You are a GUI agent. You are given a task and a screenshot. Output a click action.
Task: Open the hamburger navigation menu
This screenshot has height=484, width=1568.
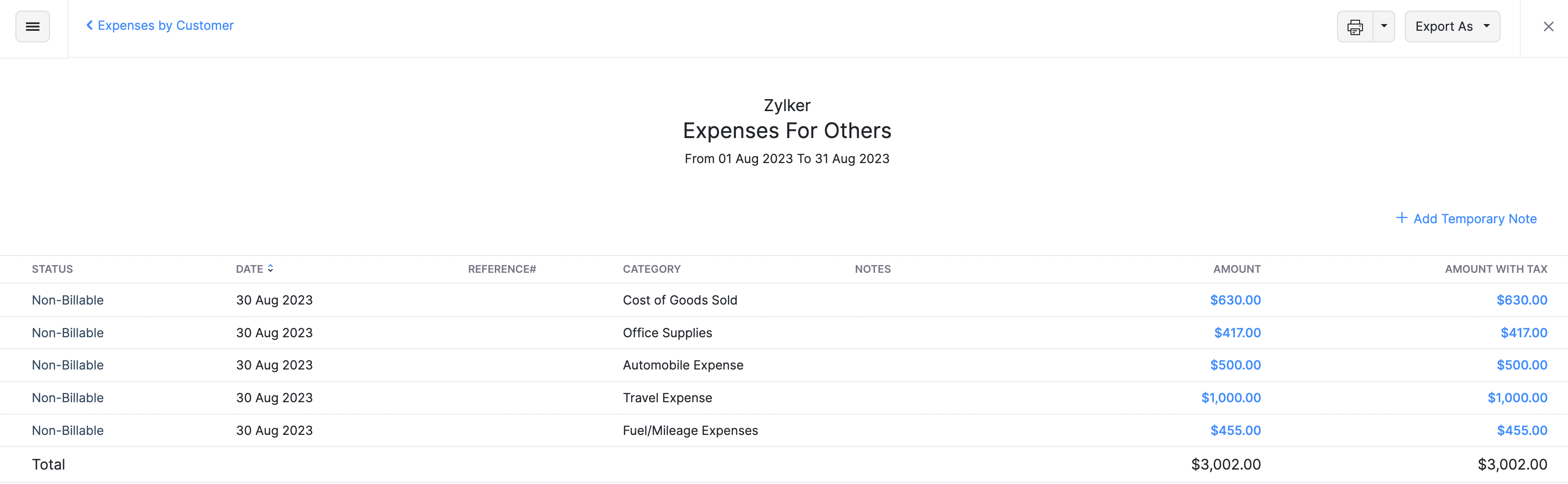pos(32,26)
